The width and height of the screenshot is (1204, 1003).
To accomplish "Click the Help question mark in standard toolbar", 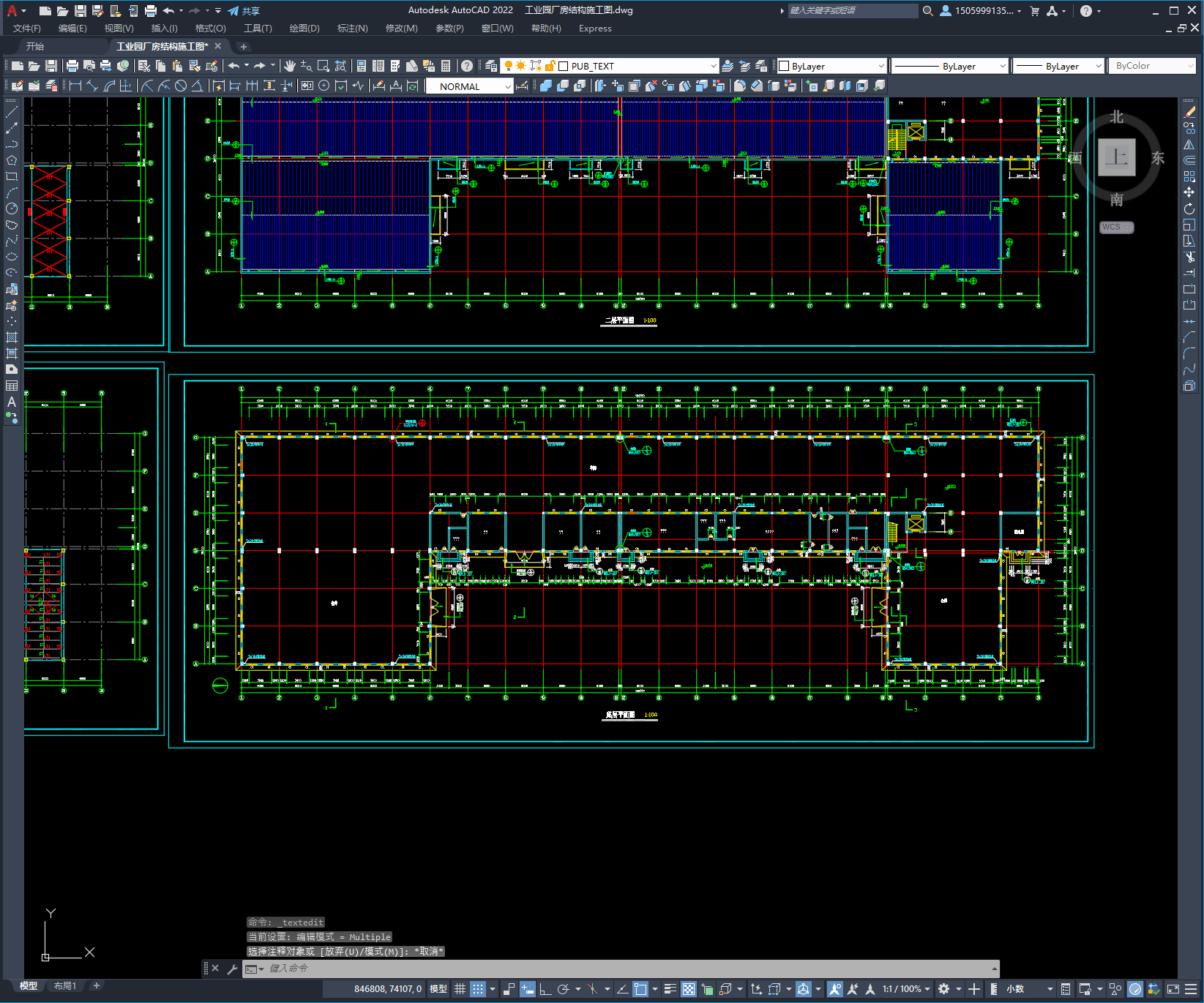I will [x=467, y=66].
